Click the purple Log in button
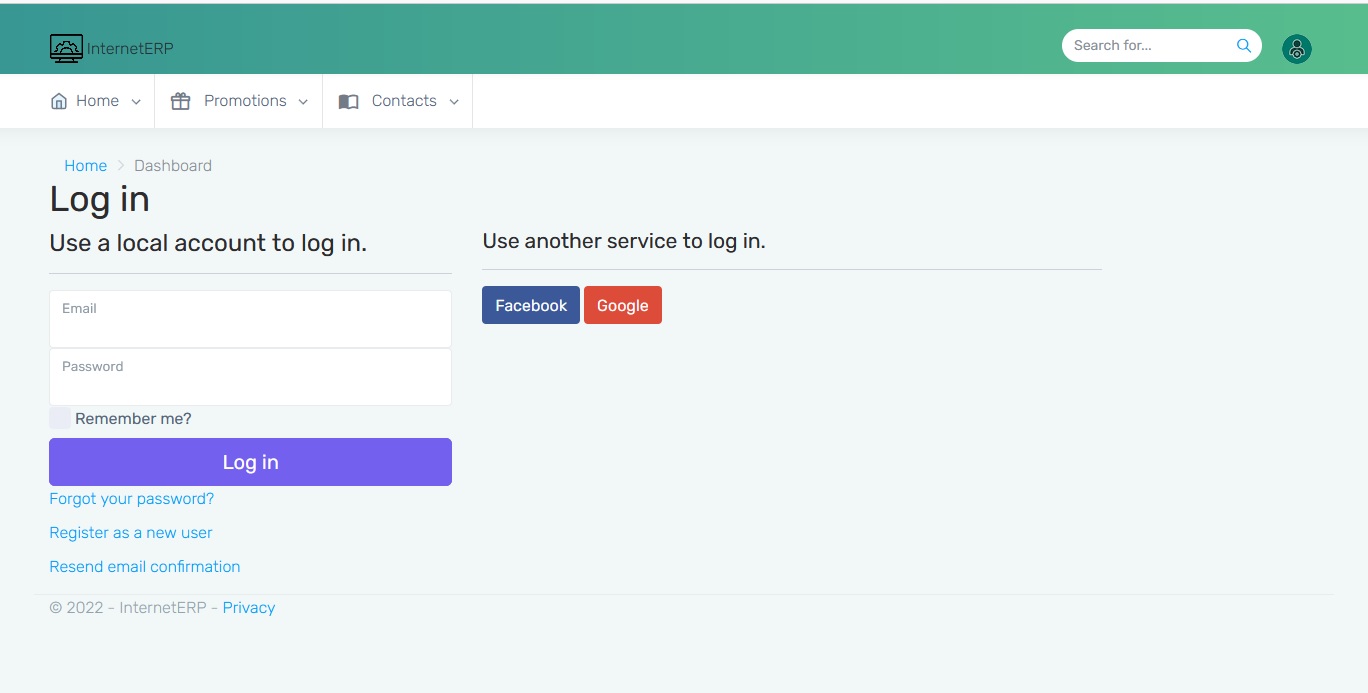 coord(250,462)
